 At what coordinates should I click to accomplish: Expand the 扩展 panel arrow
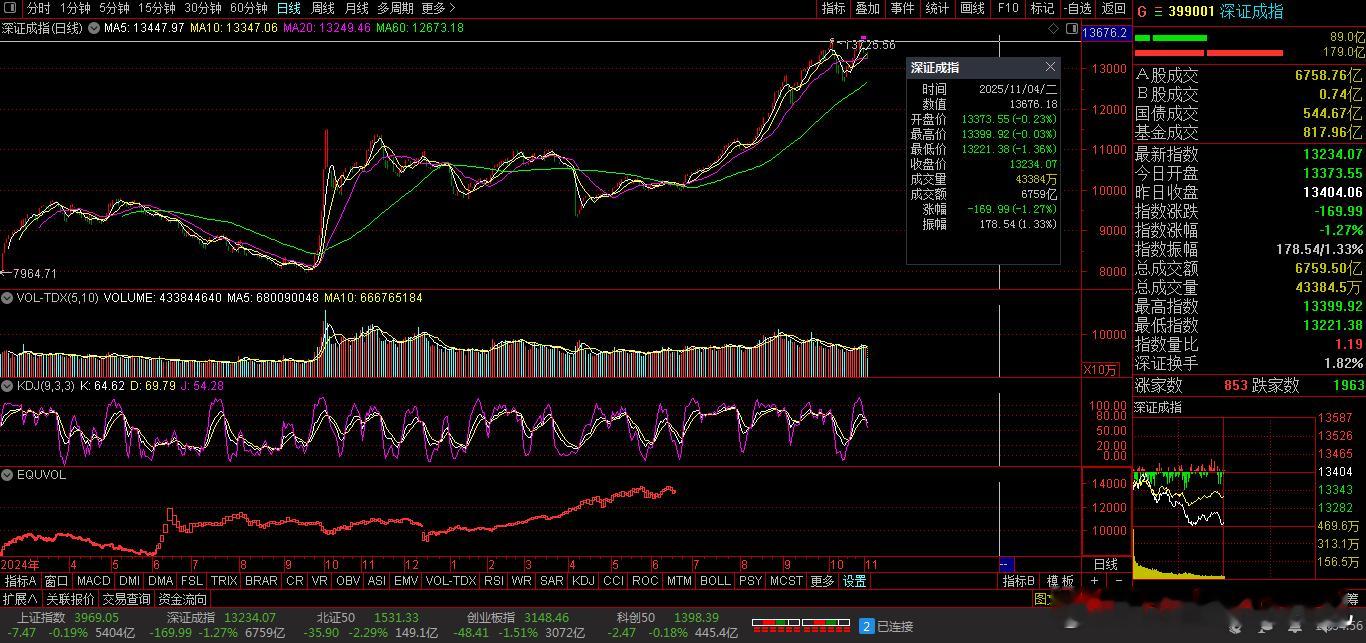[19, 599]
